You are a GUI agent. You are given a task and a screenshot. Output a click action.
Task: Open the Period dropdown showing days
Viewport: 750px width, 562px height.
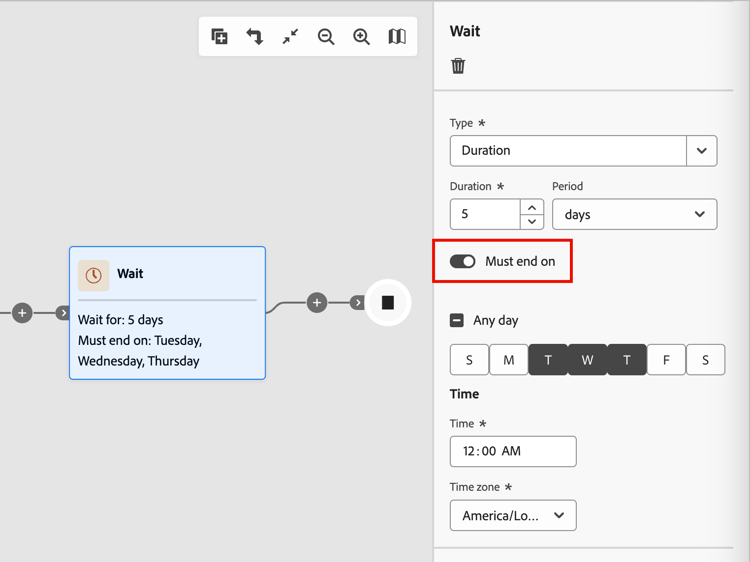tap(634, 214)
